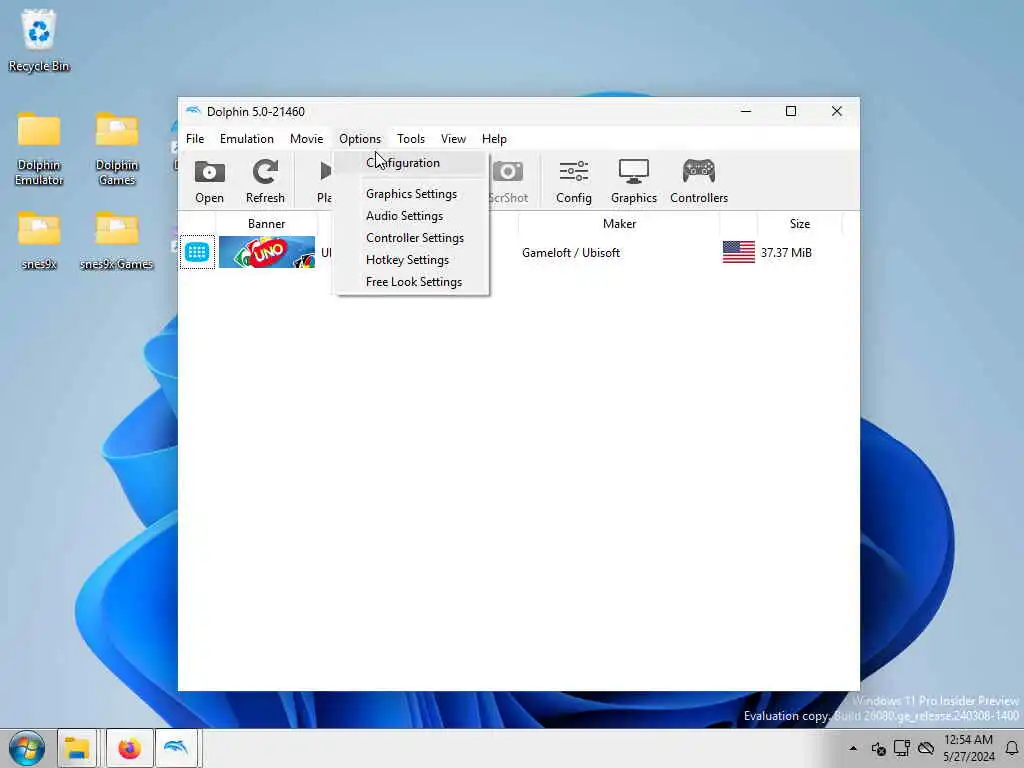Open File Explorer from taskbar
The image size is (1024, 768).
click(x=77, y=748)
